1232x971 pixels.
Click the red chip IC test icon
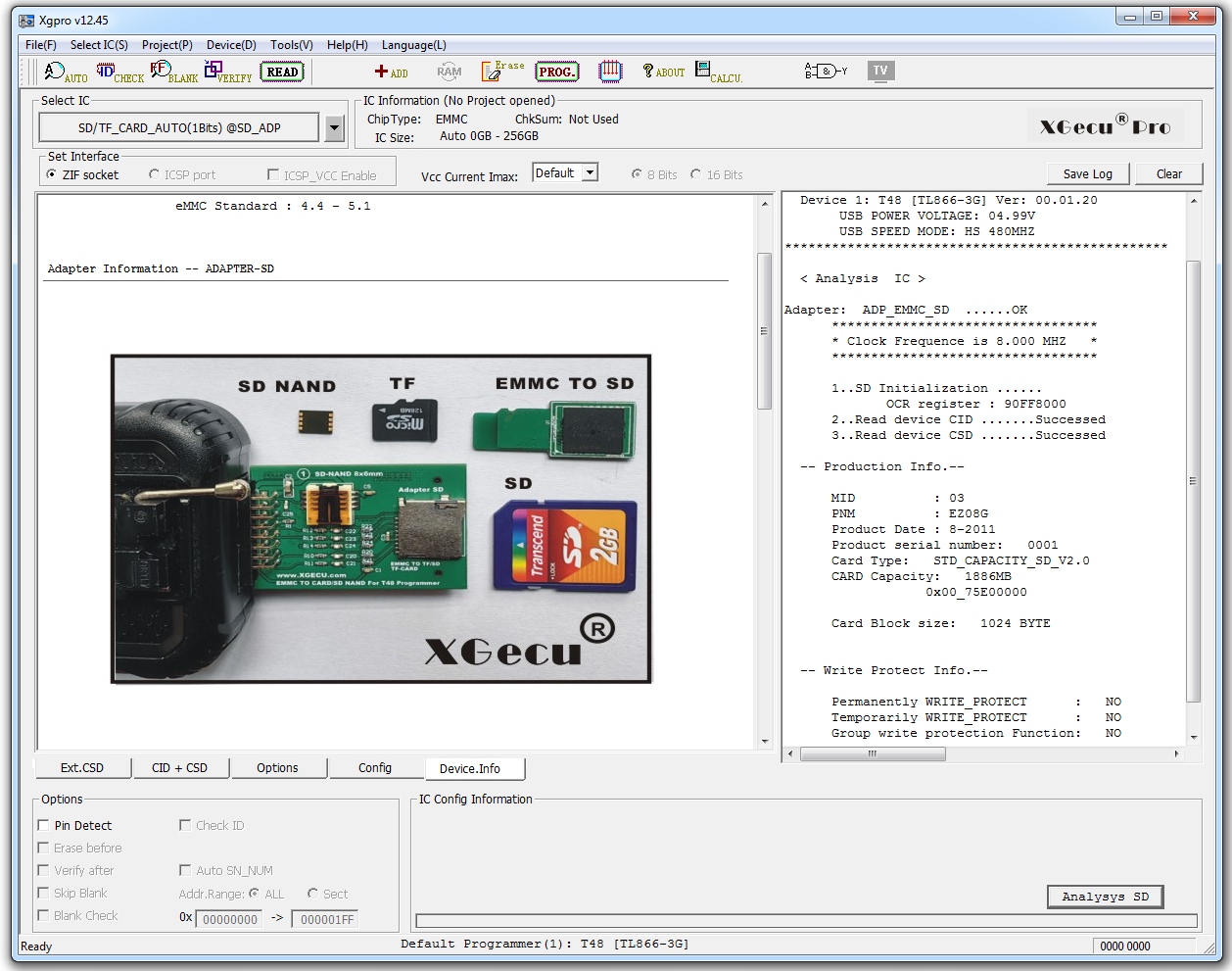[610, 71]
